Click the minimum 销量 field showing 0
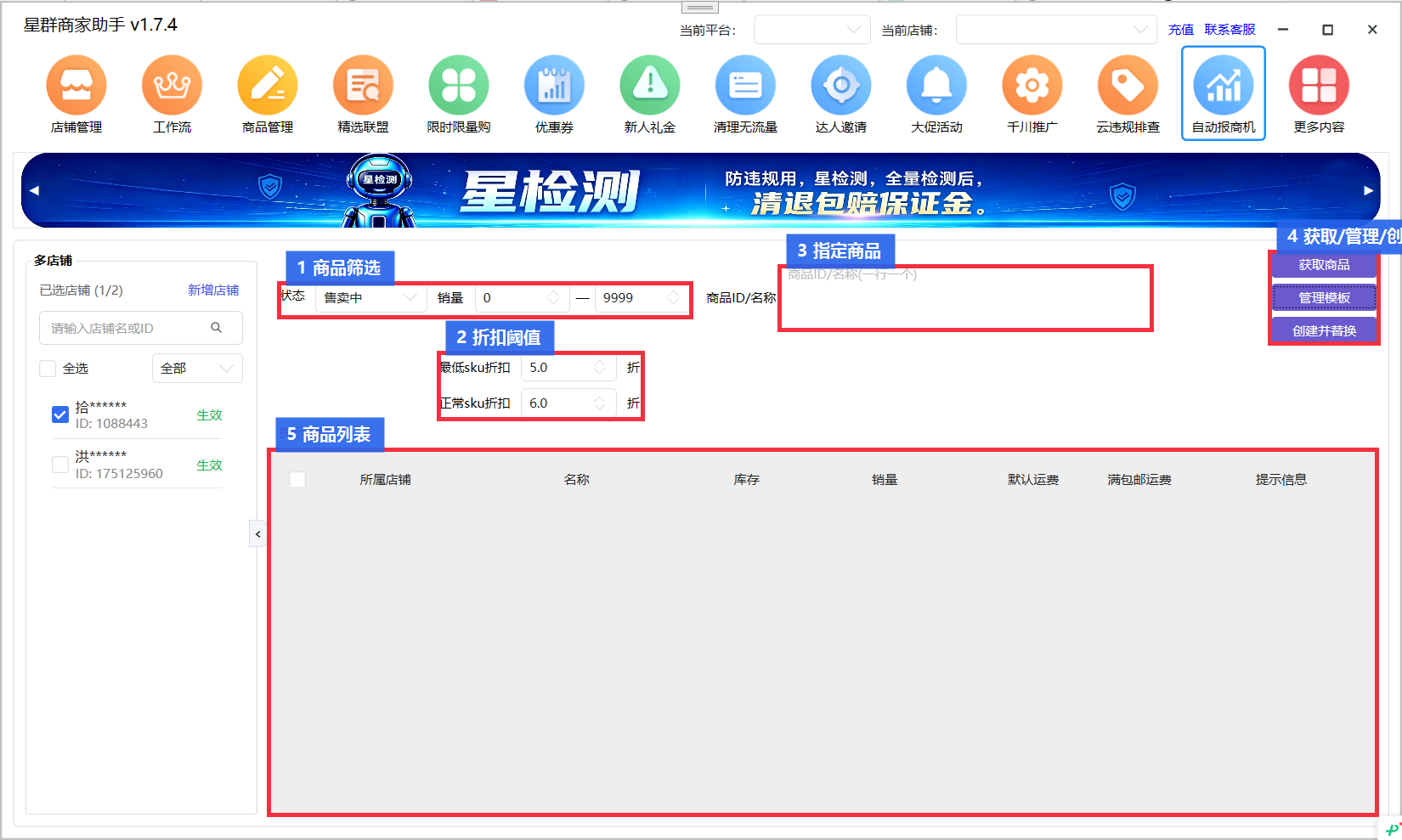This screenshot has width=1402, height=840. (522, 297)
